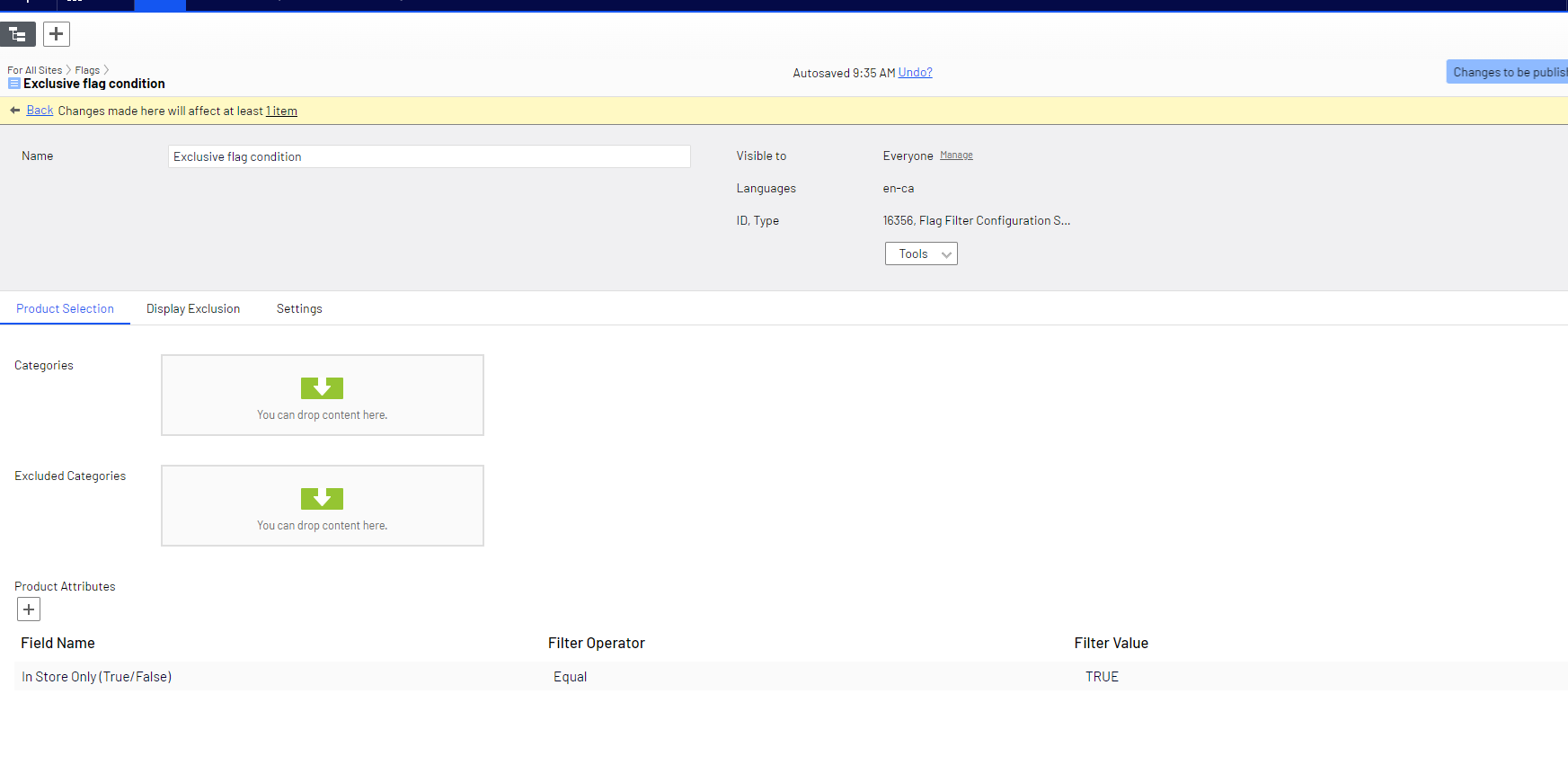Click the Undo? link next to Autosaved
1568x765 pixels.
point(915,73)
